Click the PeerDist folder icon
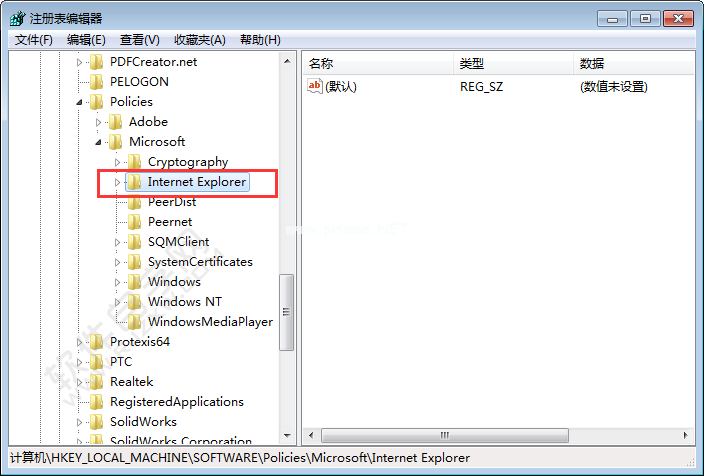 tap(134, 202)
